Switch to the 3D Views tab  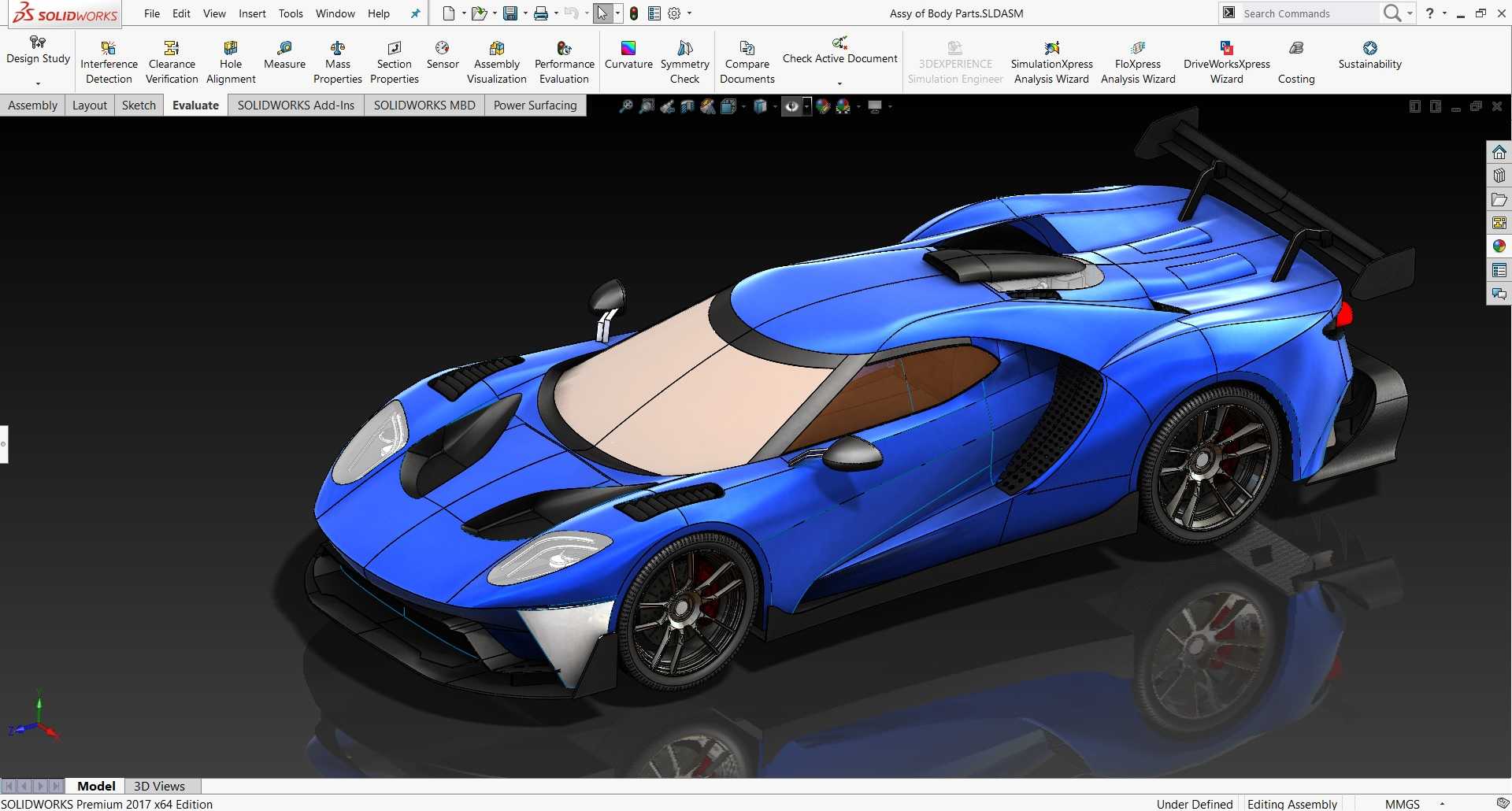(x=159, y=786)
